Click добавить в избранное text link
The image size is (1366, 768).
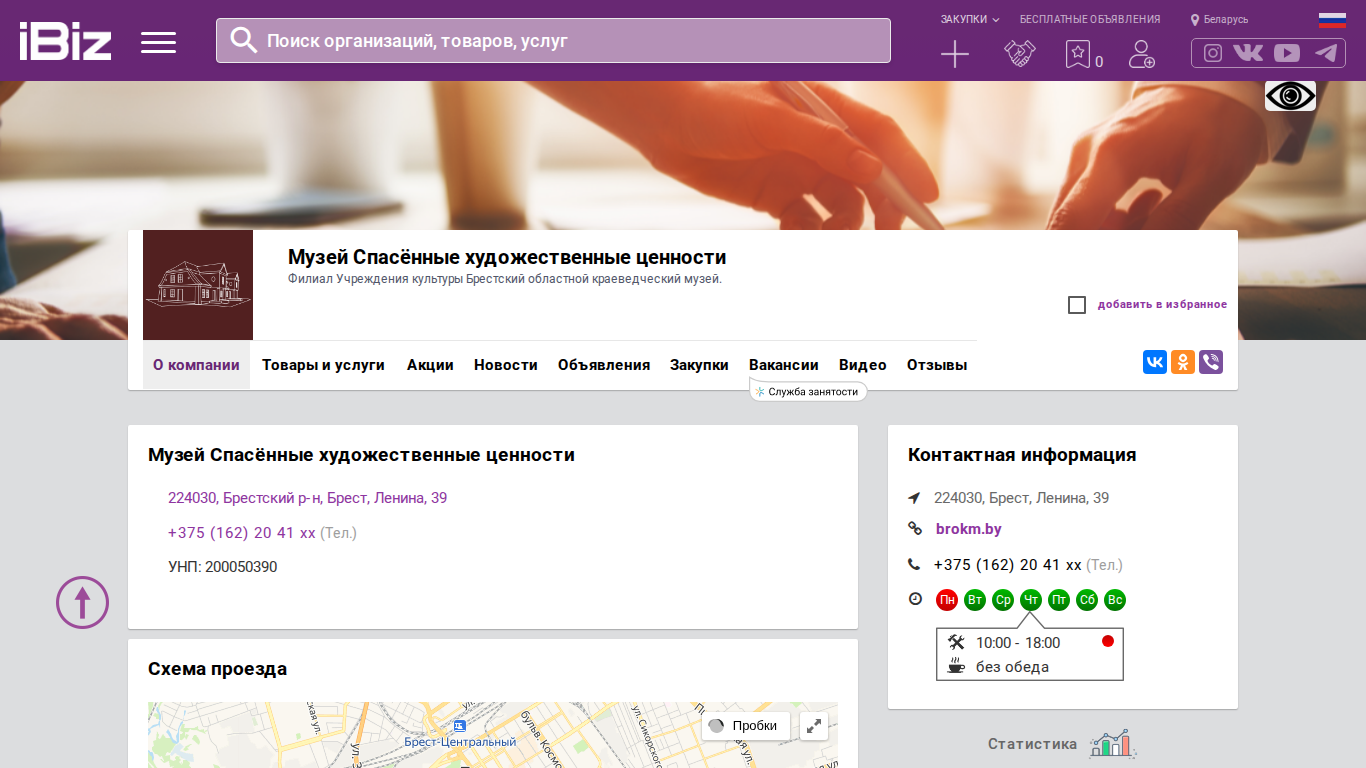click(x=1162, y=305)
